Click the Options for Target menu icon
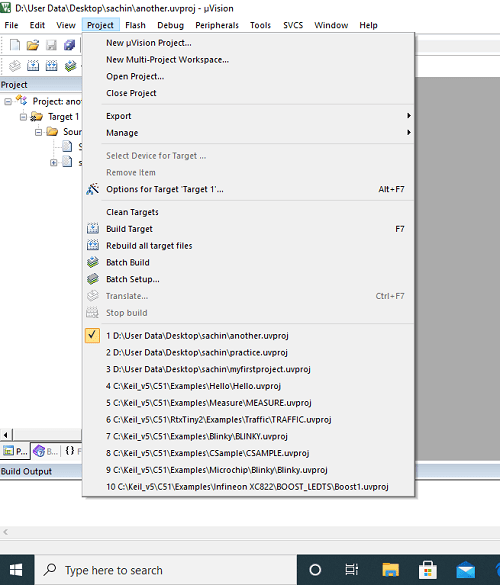This screenshot has height=585, width=500. click(x=93, y=189)
